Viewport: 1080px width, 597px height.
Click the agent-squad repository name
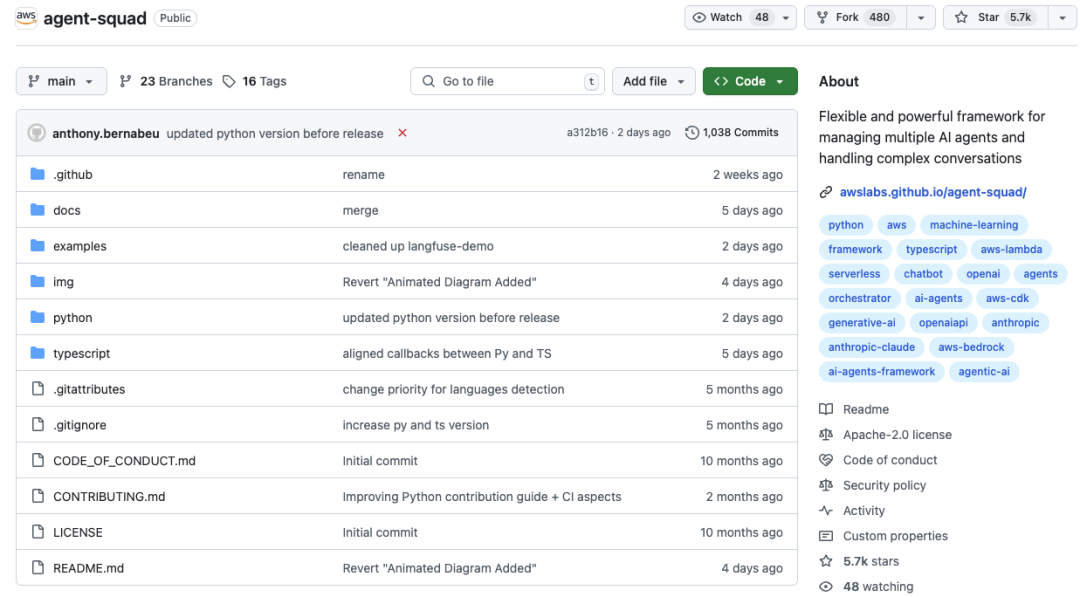pos(95,19)
